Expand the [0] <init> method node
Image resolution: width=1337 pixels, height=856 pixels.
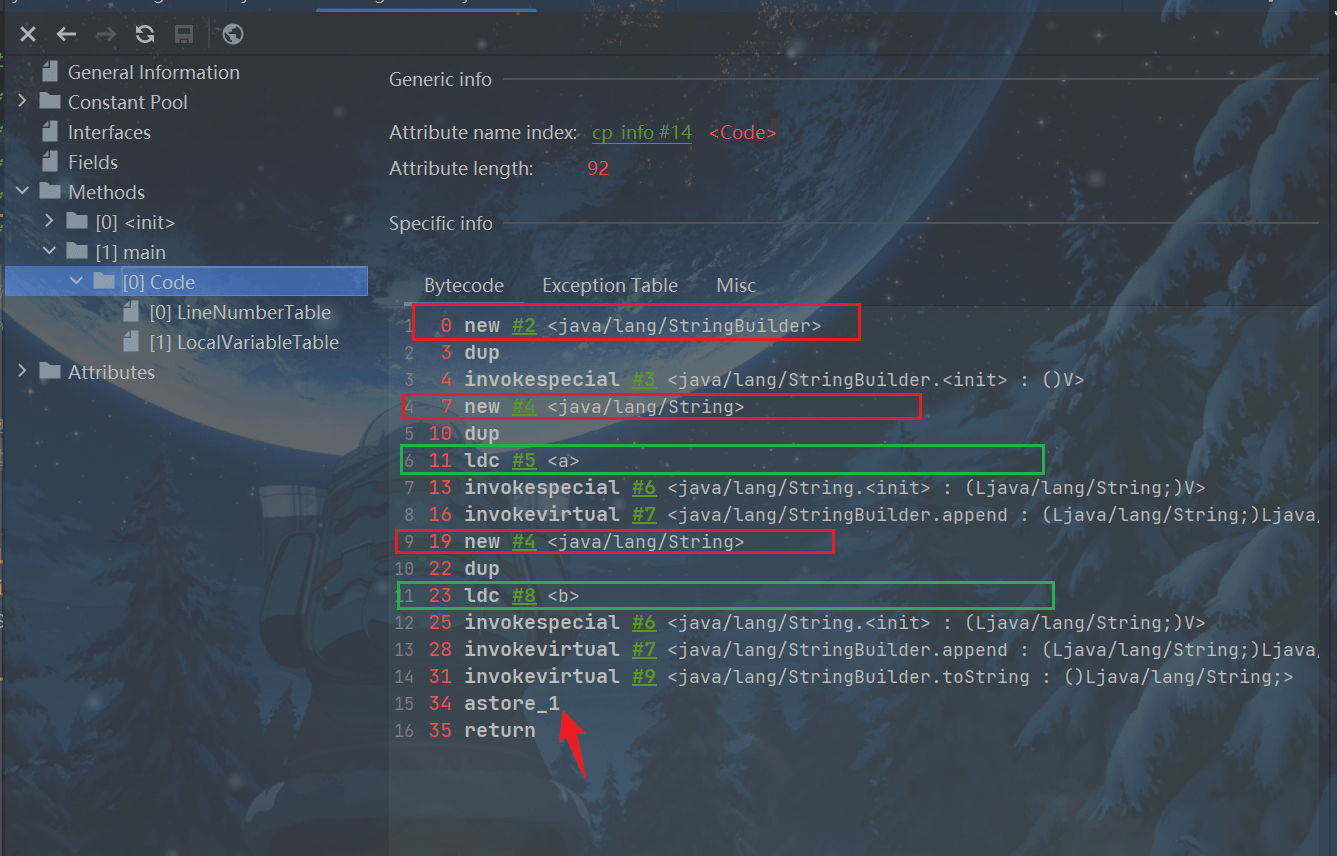(x=50, y=222)
